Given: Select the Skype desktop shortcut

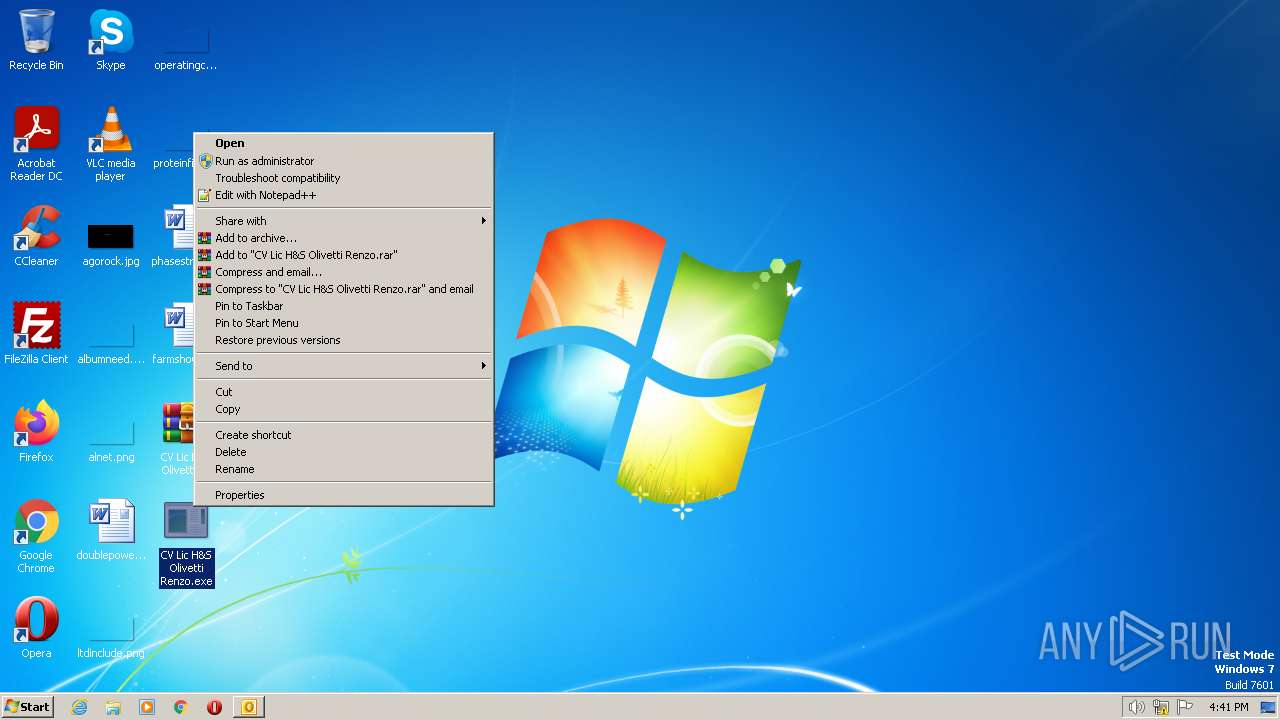Looking at the screenshot, I should [110, 40].
